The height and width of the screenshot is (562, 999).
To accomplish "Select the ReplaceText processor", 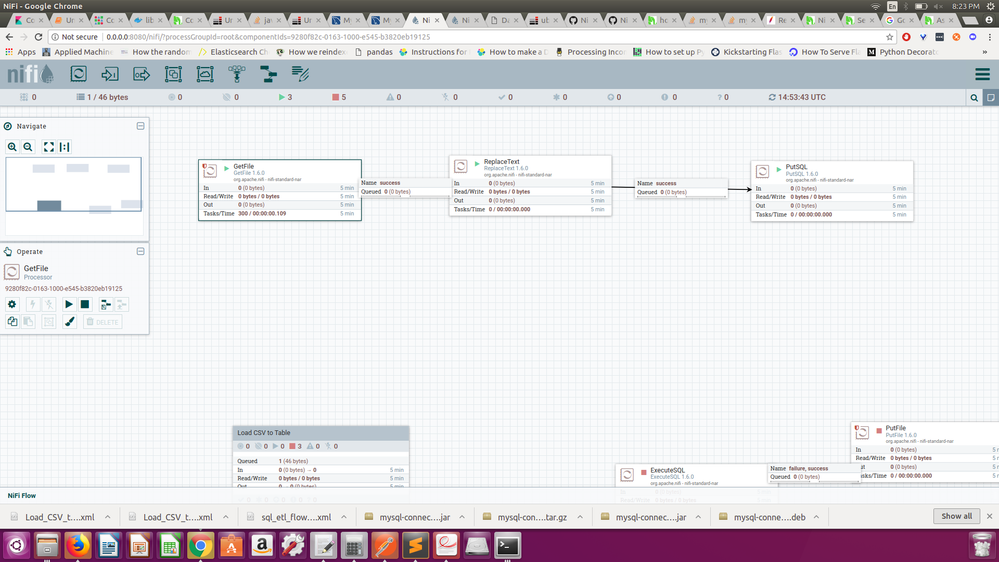I will coord(530,185).
